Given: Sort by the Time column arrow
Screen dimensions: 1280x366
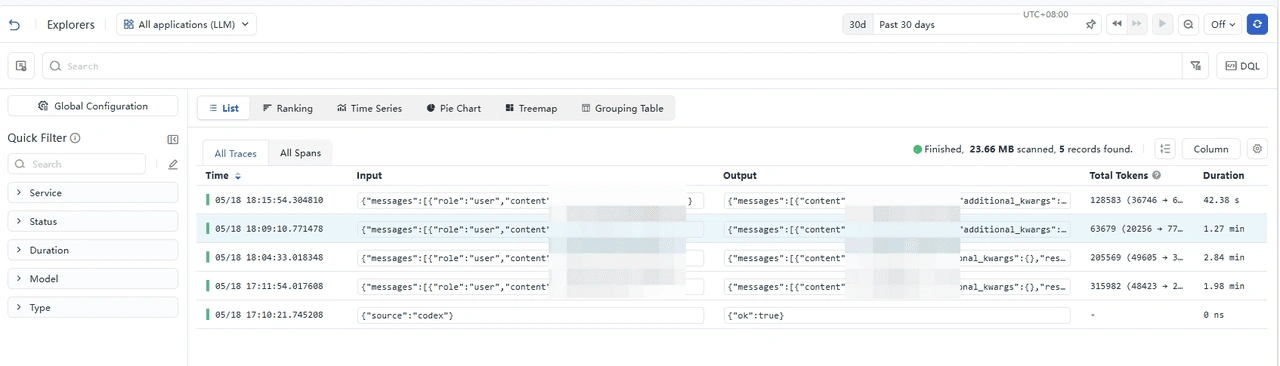Looking at the screenshot, I should click(x=238, y=176).
